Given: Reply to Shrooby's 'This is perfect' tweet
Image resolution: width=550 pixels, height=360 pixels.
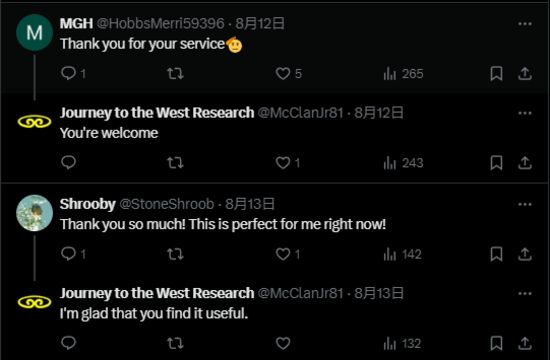Looking at the screenshot, I should click(x=73, y=254).
